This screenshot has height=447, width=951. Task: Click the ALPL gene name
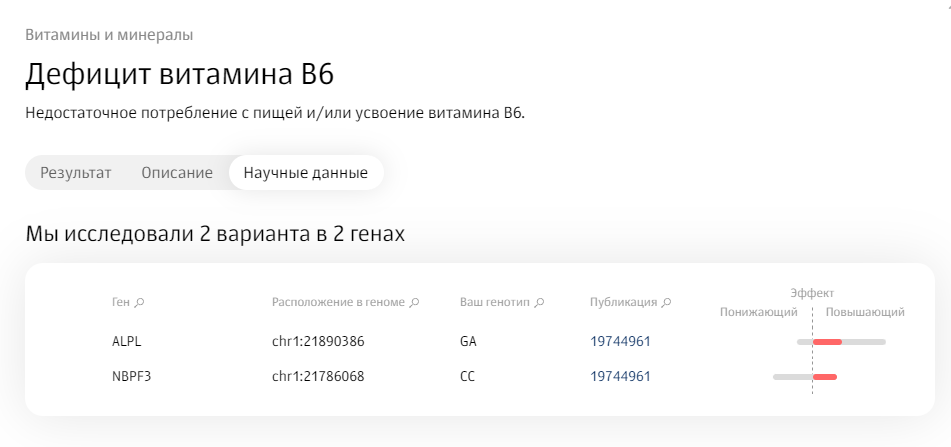pyautogui.click(x=127, y=341)
